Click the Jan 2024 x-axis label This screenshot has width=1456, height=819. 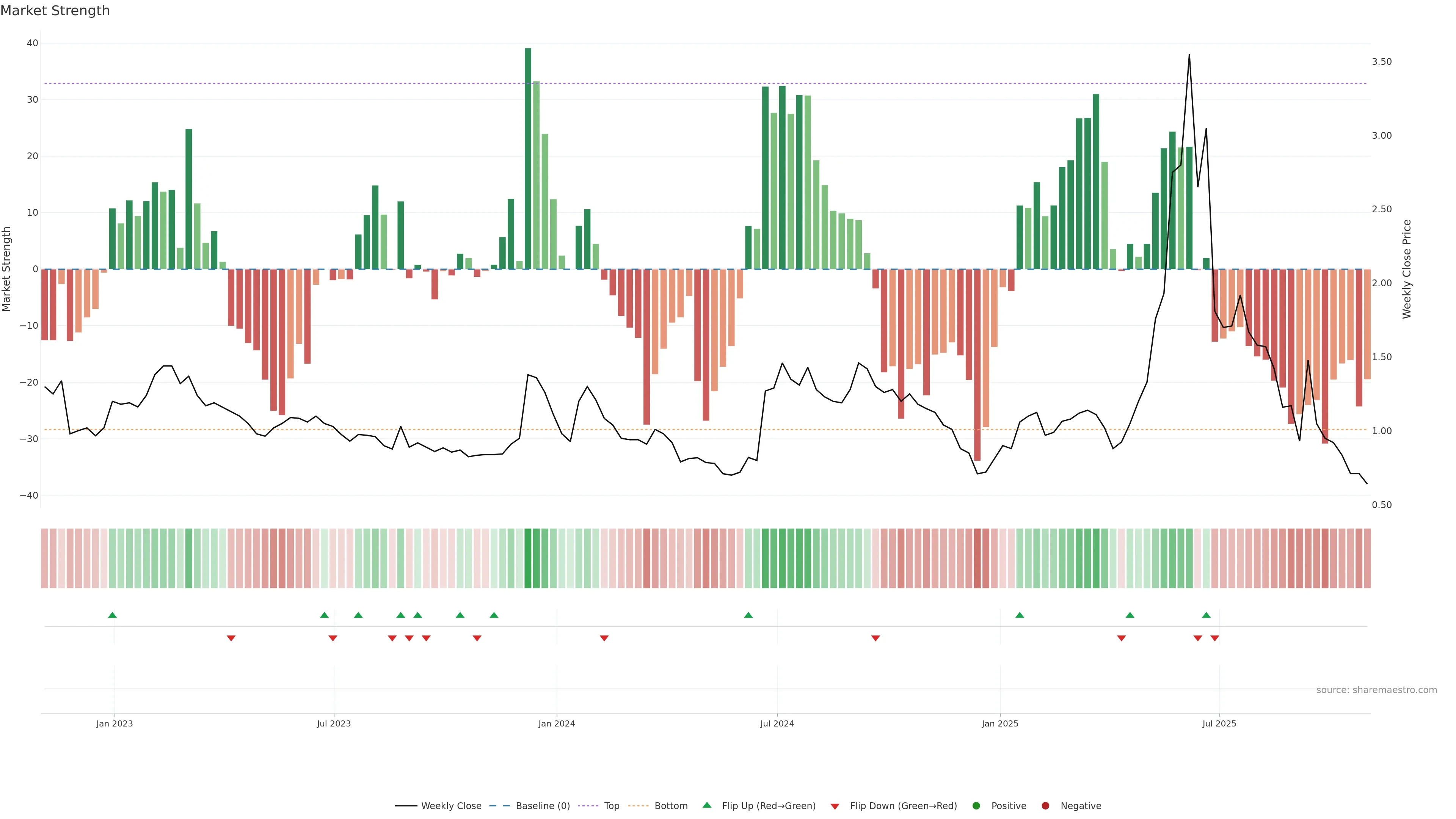556,723
